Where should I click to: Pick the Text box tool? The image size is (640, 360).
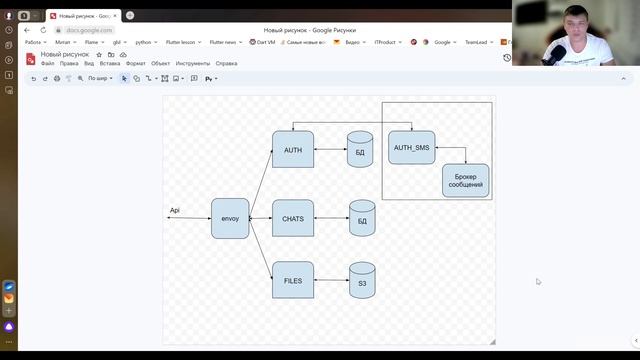164,78
